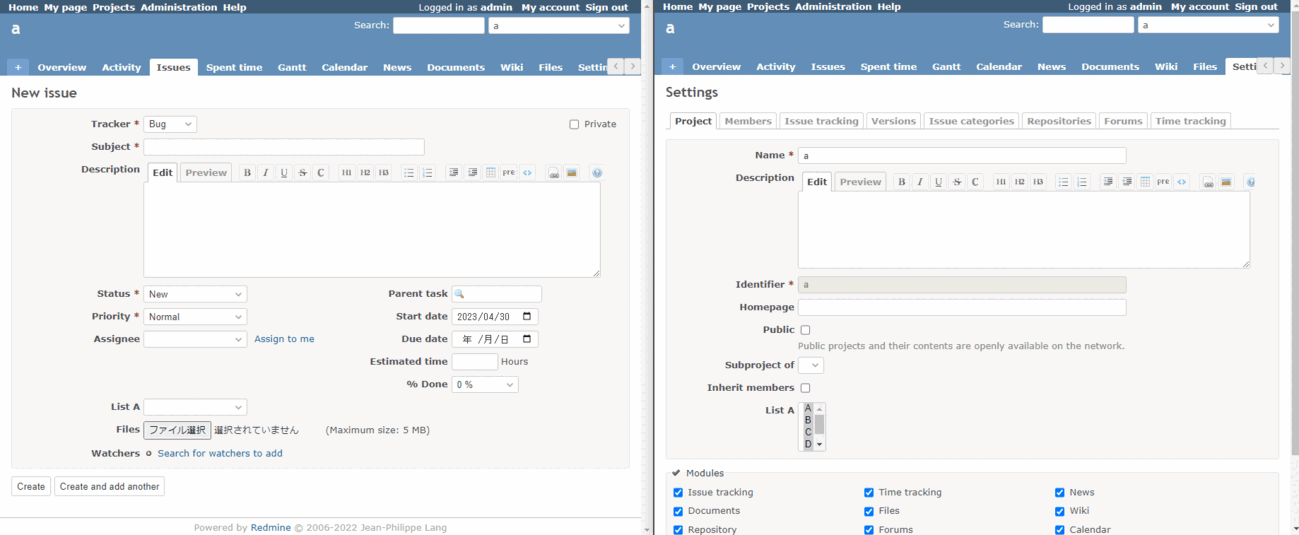Click unordered list icon in Settings description toolbar
This screenshot has width=1299, height=535.
point(1063,182)
